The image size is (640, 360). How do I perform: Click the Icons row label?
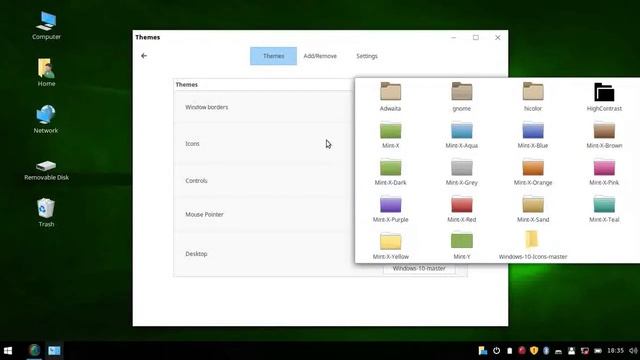(192, 144)
